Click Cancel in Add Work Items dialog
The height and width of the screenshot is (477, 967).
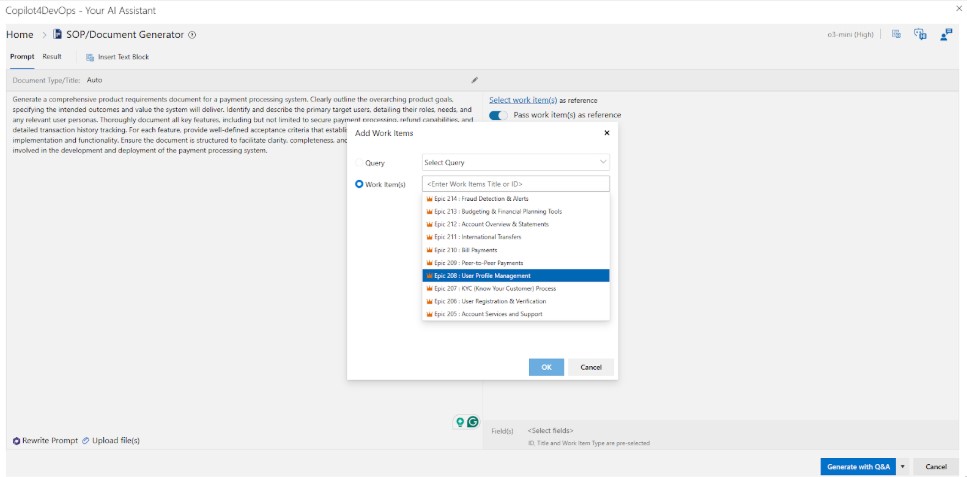point(591,367)
